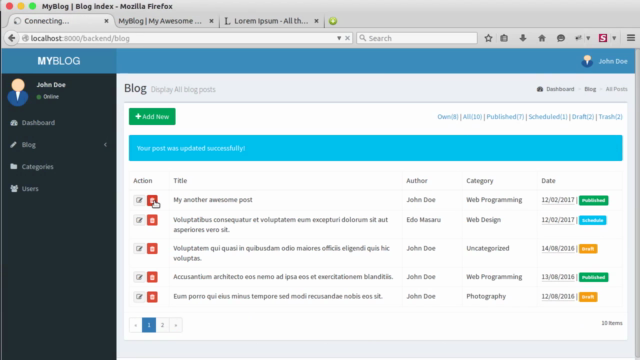Click the URL address bar

[180, 38]
